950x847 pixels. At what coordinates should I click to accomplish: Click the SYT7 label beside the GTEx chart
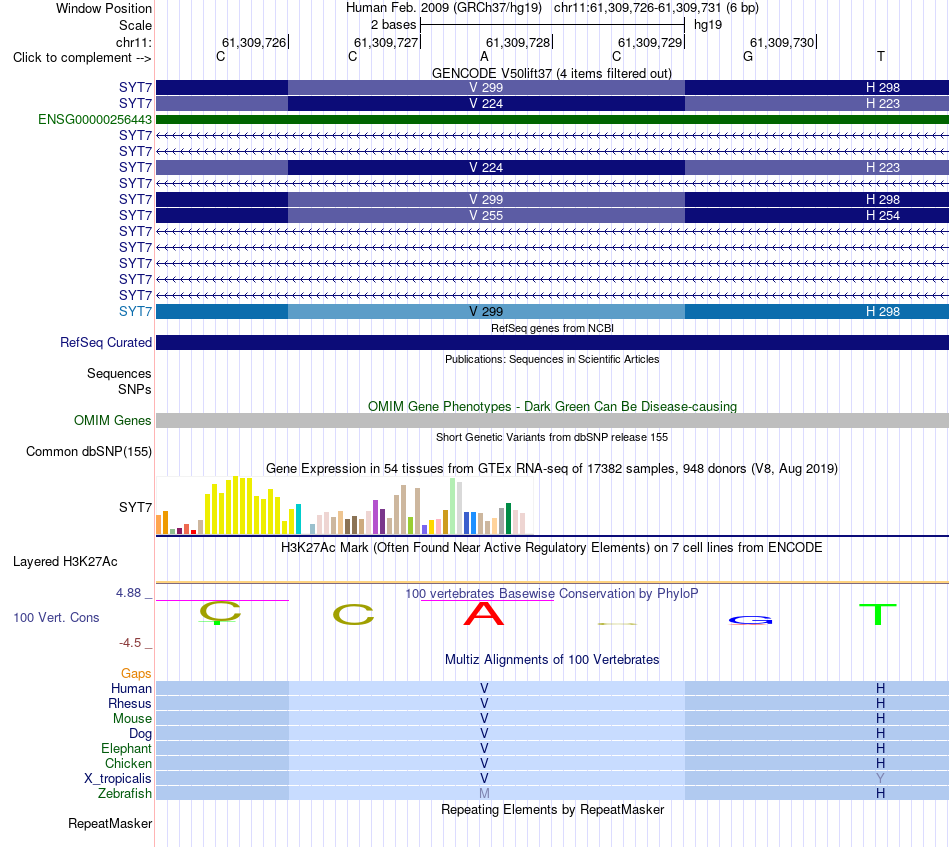tap(135, 507)
